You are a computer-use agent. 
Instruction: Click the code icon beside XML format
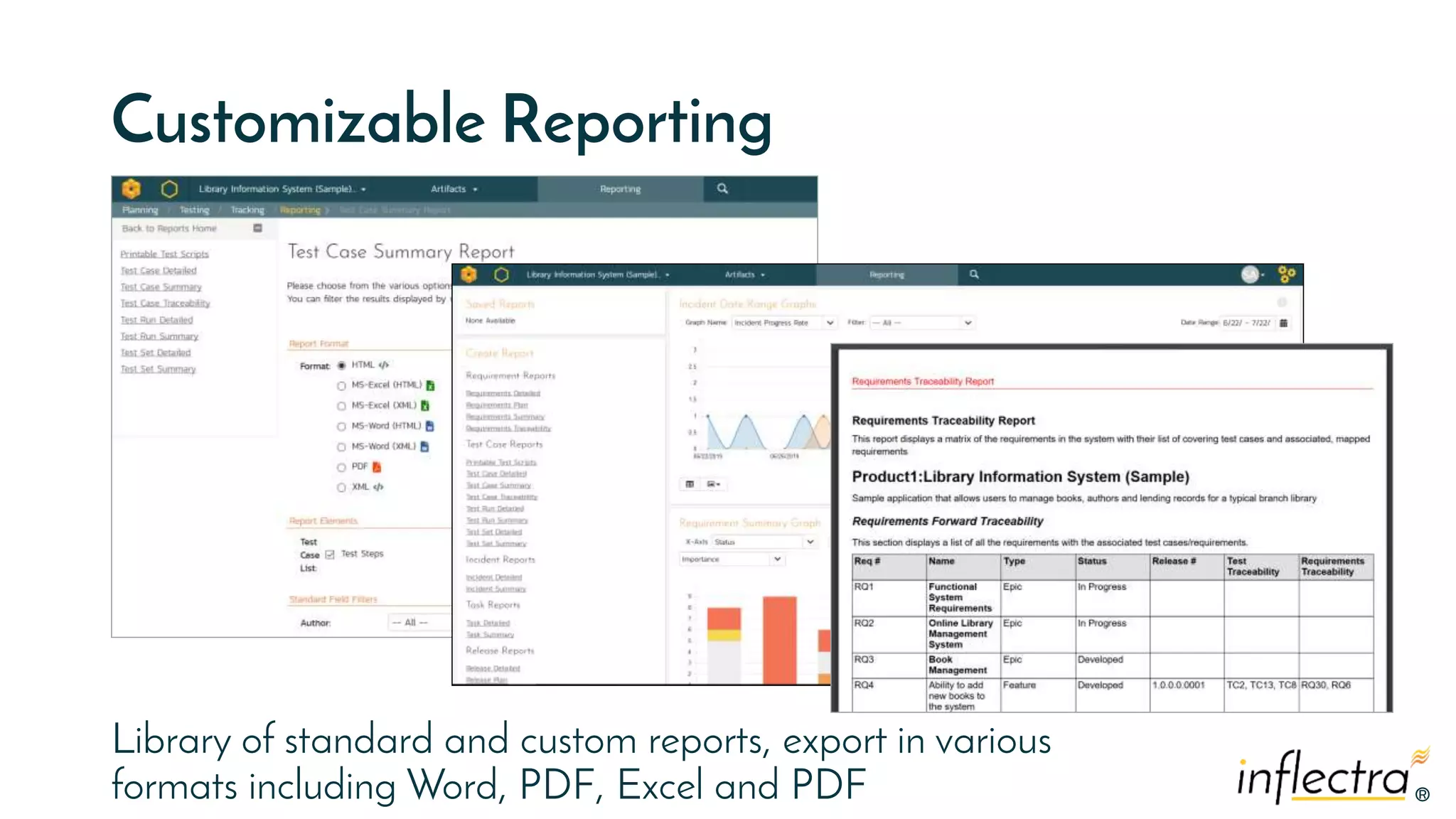[378, 487]
